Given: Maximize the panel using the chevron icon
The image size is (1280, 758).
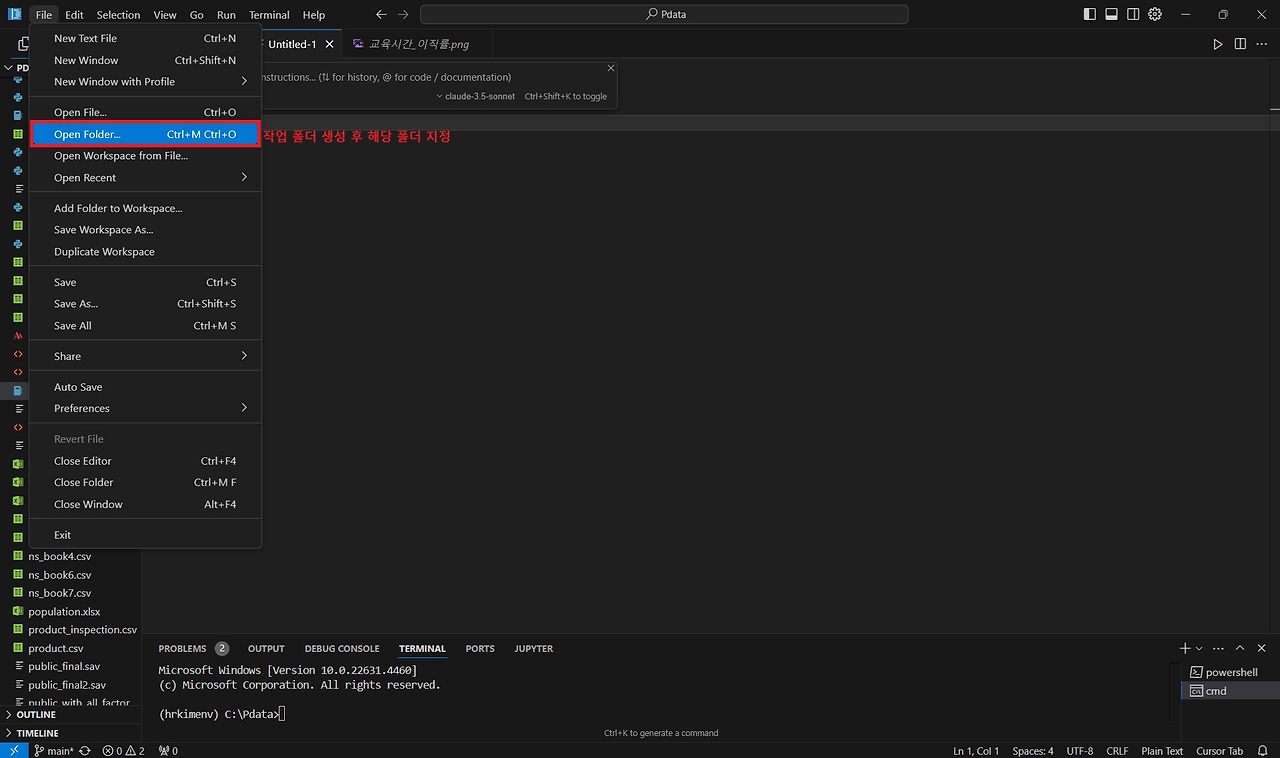Looking at the screenshot, I should click(1240, 648).
